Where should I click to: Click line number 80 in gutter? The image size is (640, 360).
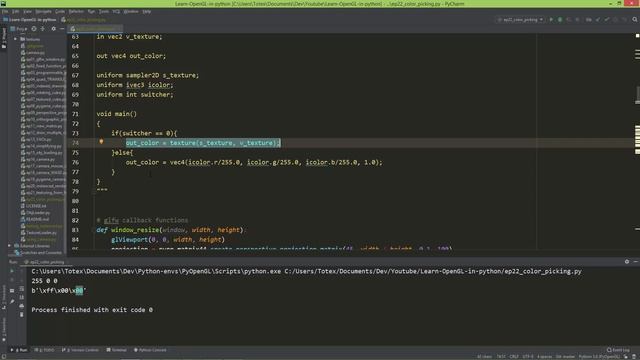click(x=75, y=201)
